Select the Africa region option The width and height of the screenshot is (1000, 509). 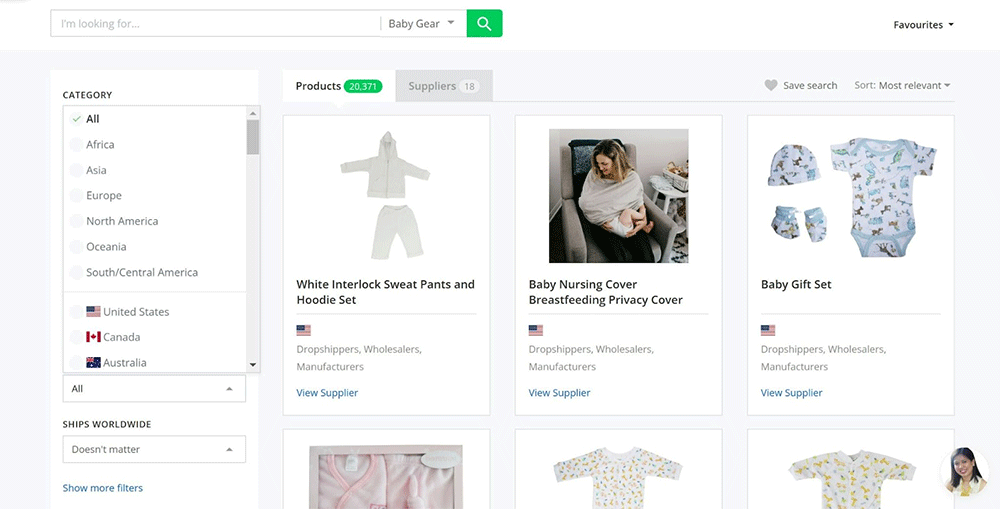click(100, 145)
